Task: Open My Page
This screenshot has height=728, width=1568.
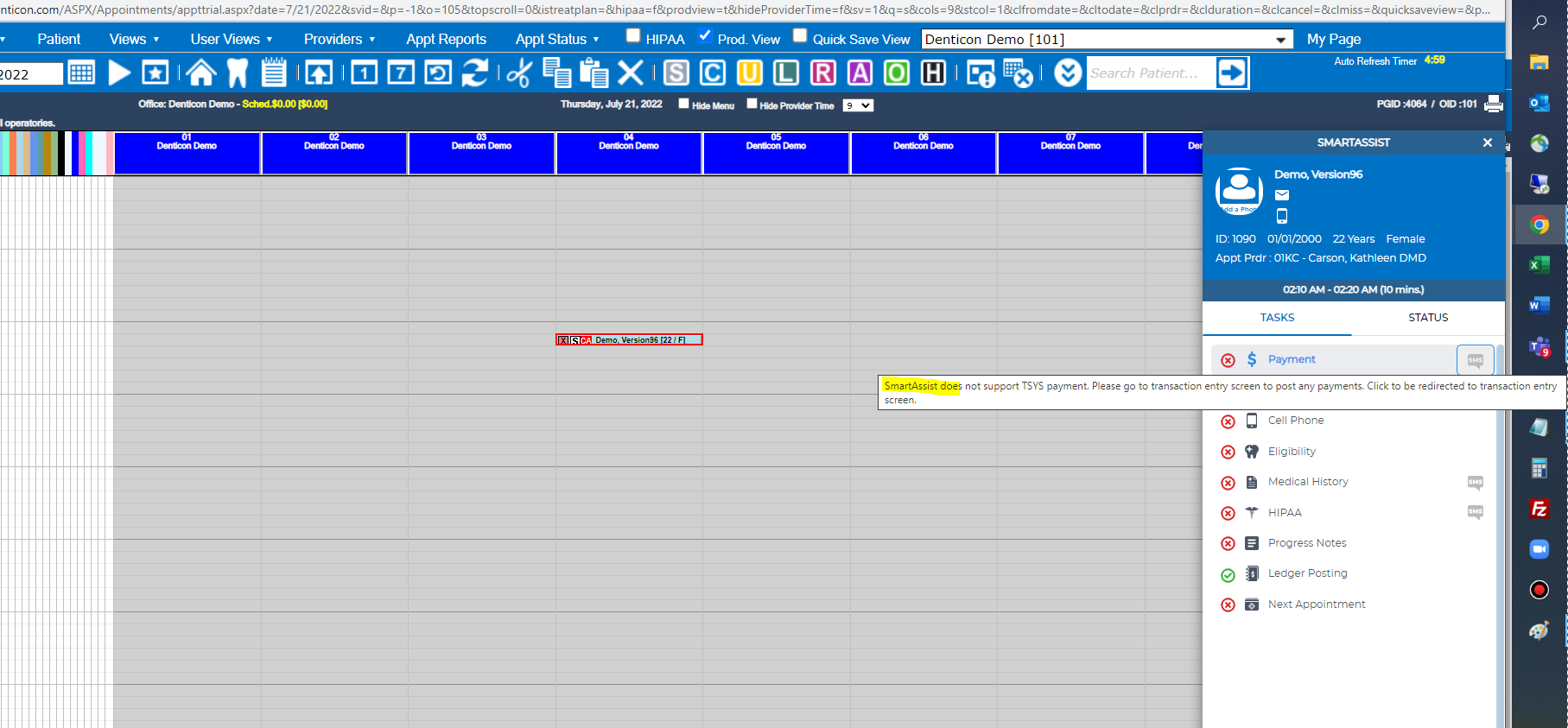Action: tap(1334, 39)
